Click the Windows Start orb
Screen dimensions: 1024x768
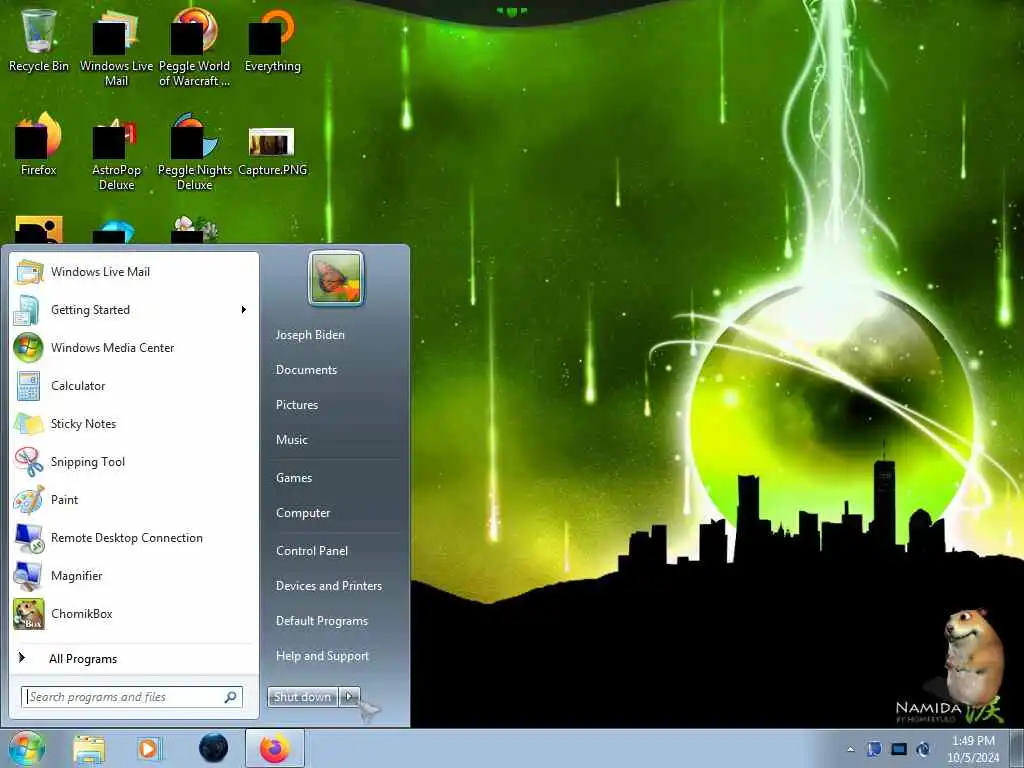click(x=27, y=748)
